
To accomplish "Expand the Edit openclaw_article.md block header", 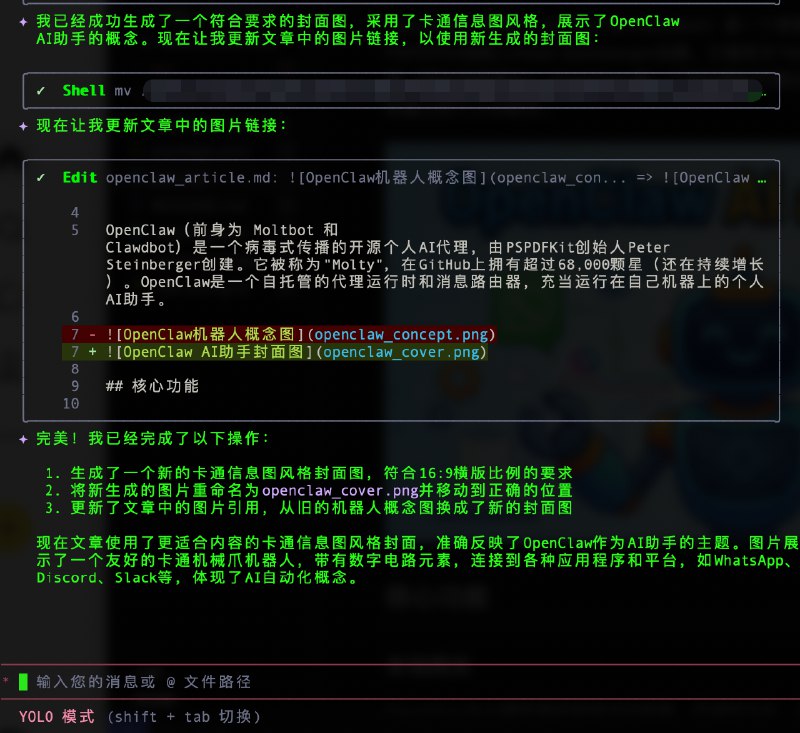I will [x=400, y=178].
